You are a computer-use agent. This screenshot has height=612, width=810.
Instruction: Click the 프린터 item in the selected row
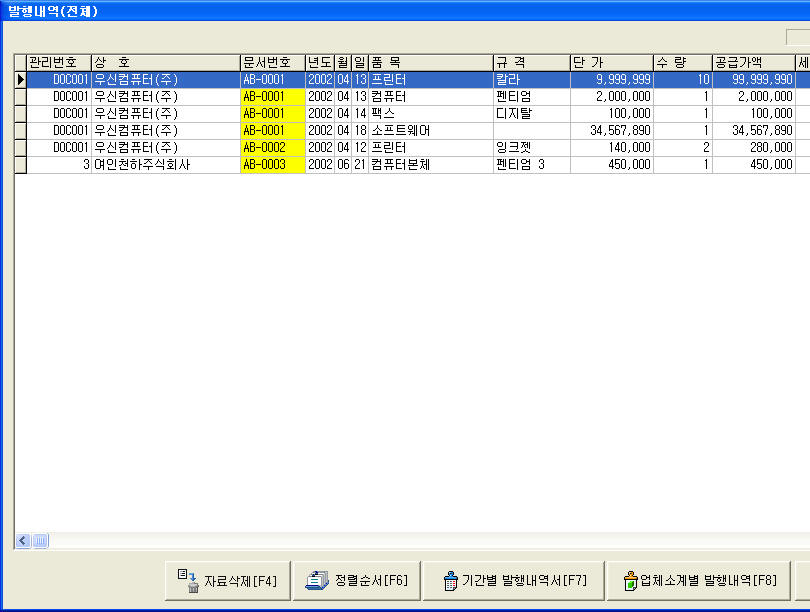[431, 80]
